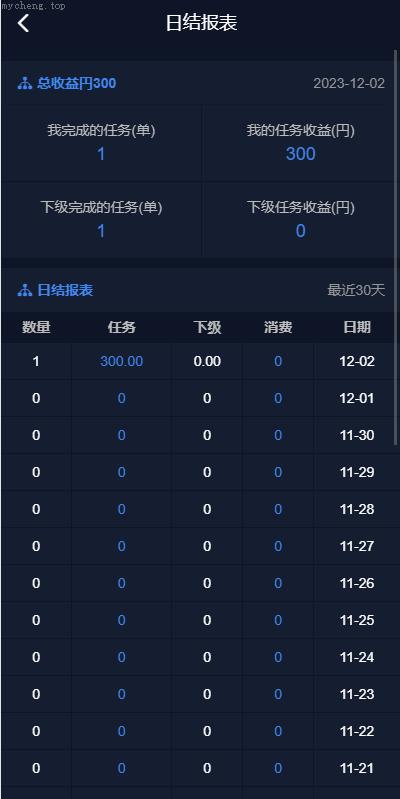This screenshot has width=400, height=799.
Task: Select the 12-01 row date
Action: (357, 398)
